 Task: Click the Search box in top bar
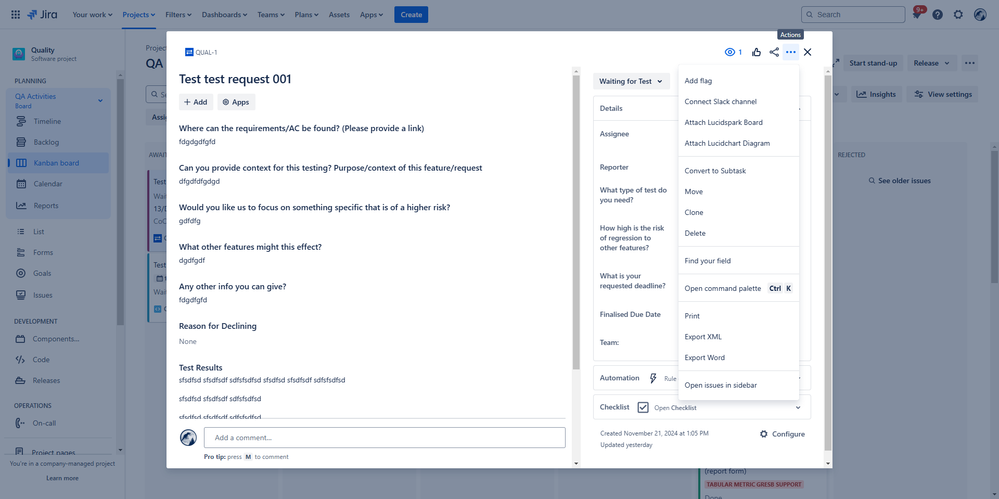854,14
